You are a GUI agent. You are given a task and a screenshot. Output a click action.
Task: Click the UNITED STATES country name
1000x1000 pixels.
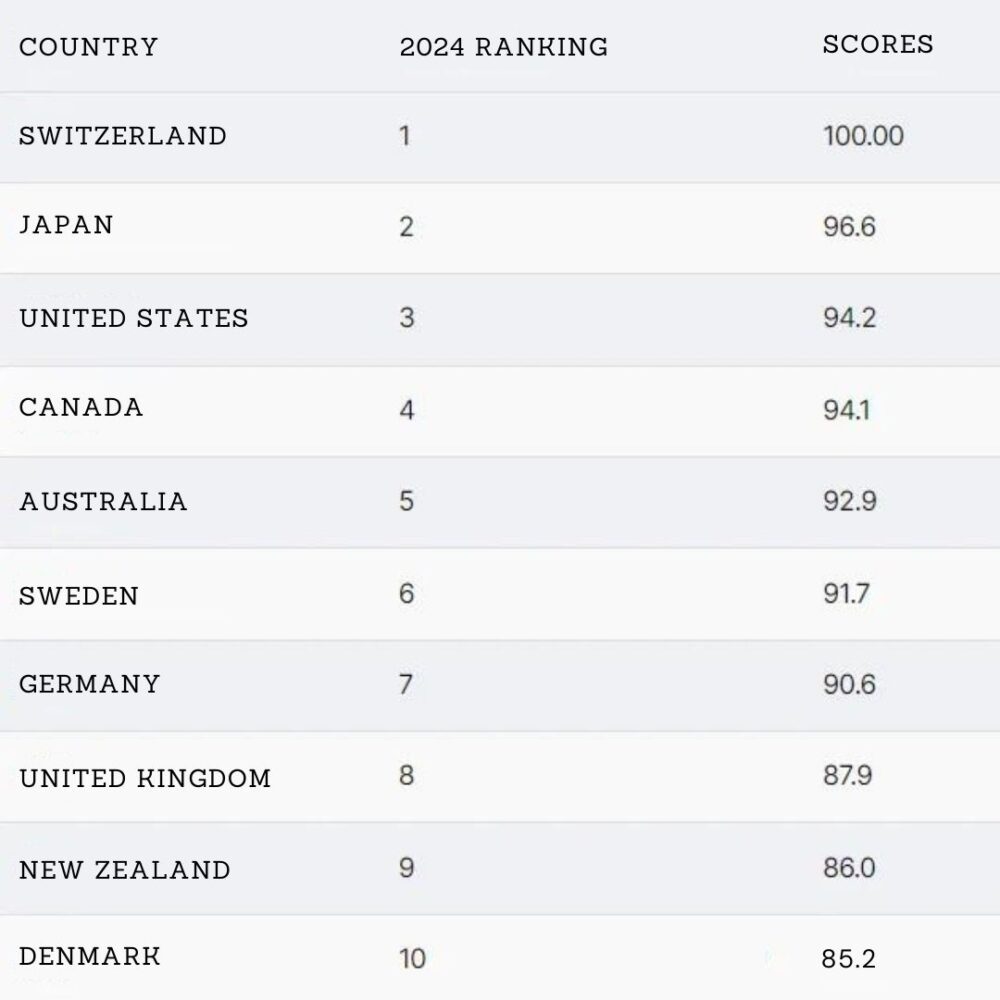click(x=133, y=318)
